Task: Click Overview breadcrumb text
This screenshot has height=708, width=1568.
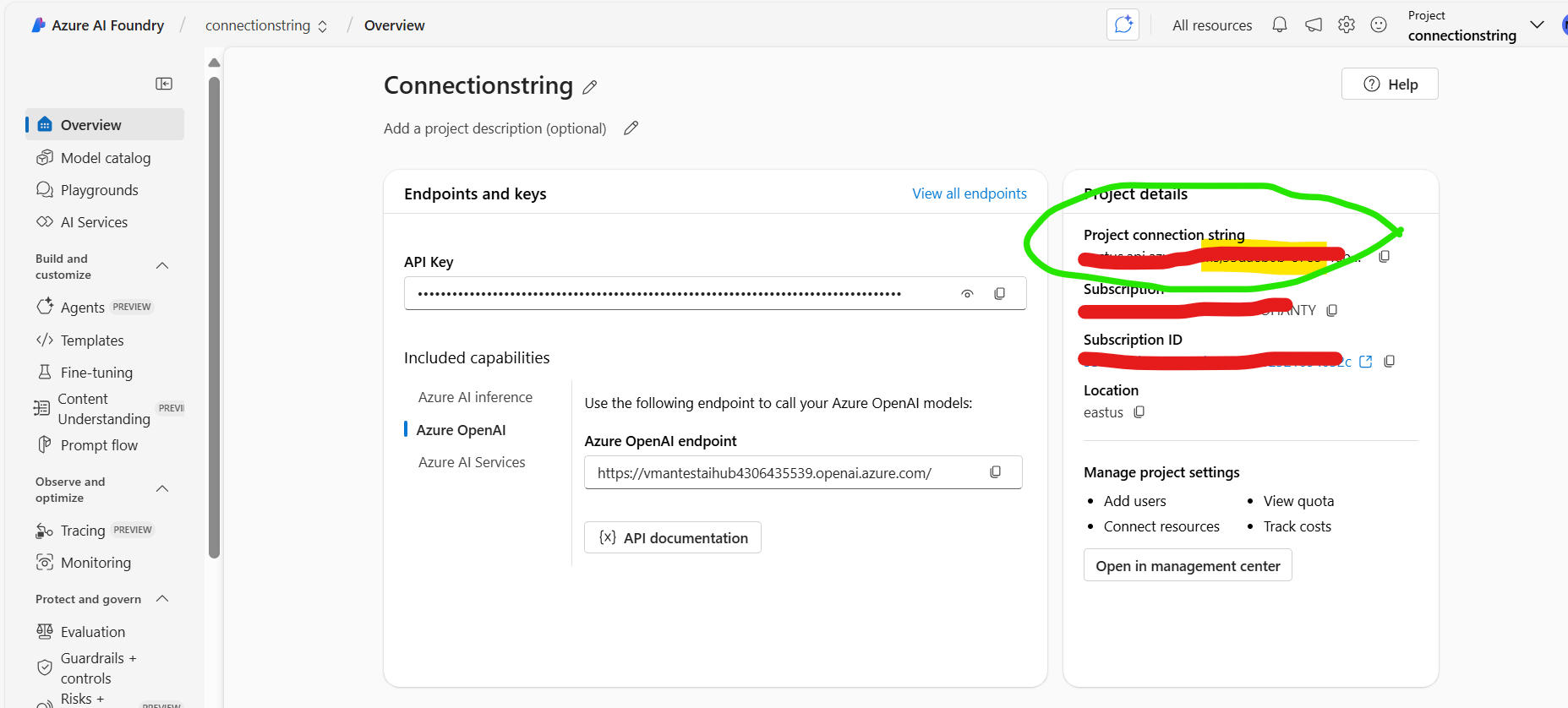Action: (394, 25)
